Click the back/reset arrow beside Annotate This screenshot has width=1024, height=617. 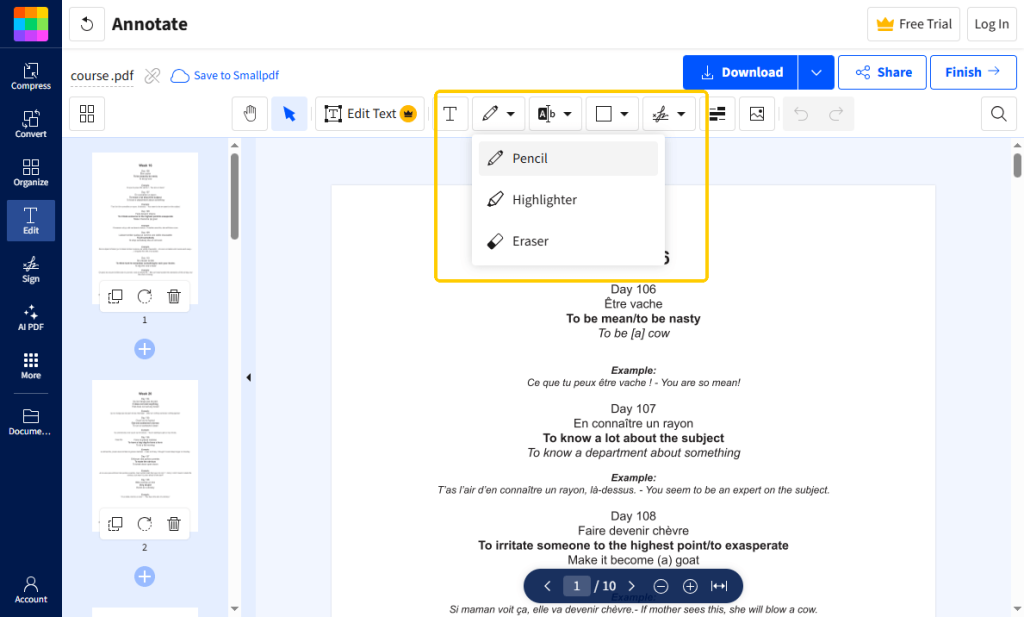click(x=87, y=24)
